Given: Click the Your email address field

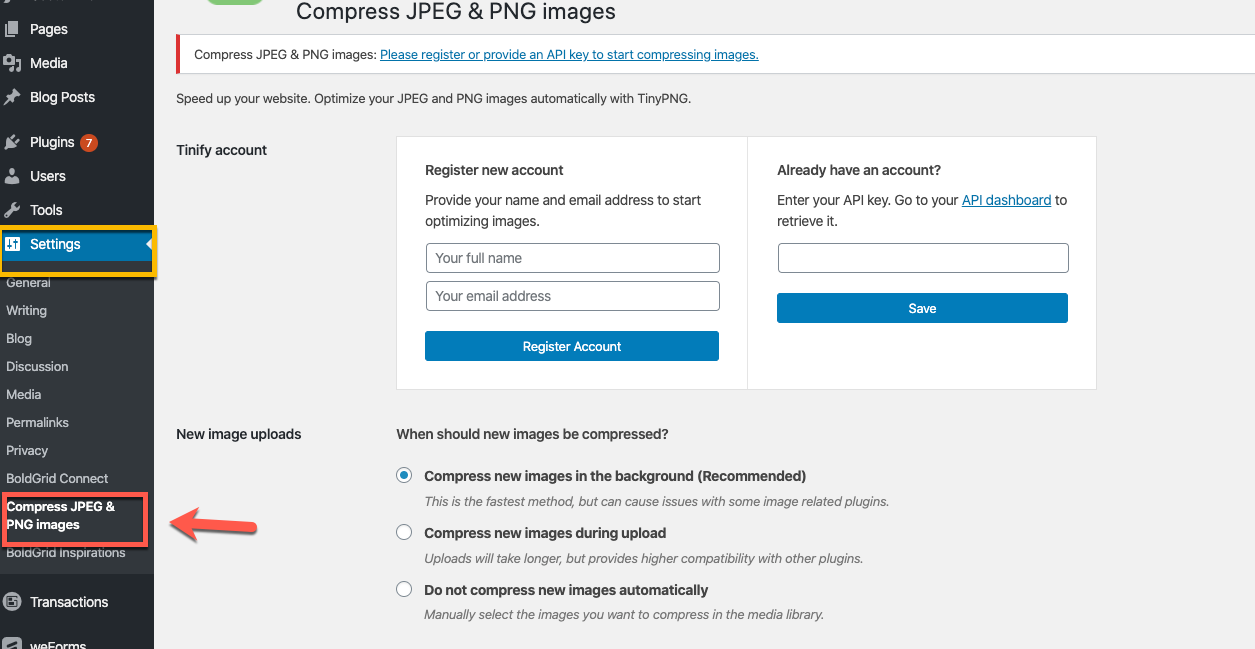Looking at the screenshot, I should click(572, 296).
